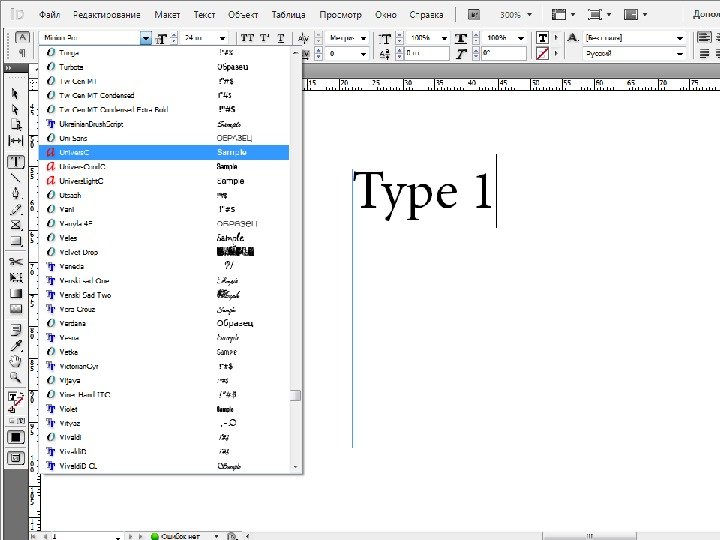
Task: Select the black arrow Selection tool
Action: coord(16,93)
